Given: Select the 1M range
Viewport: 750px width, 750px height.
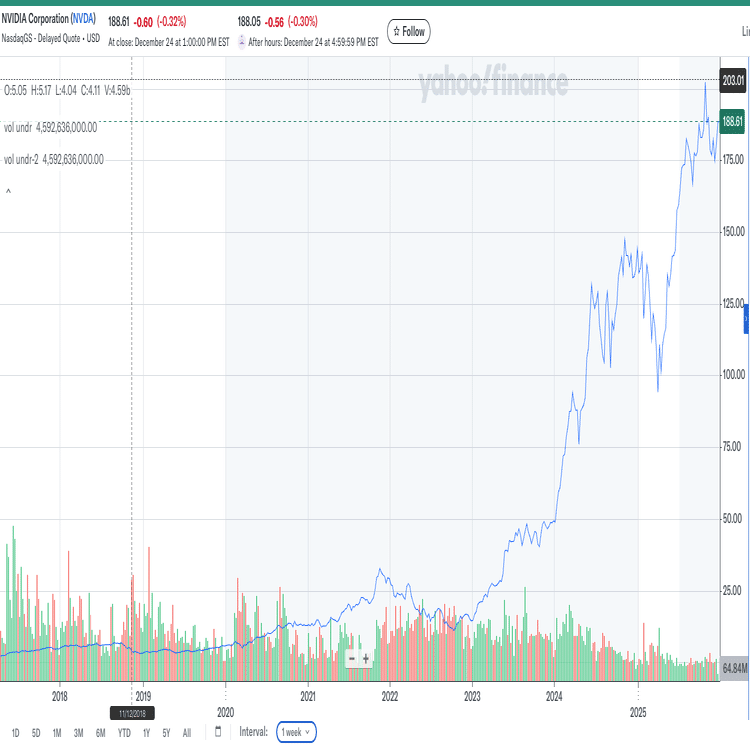Looking at the screenshot, I should click(57, 733).
